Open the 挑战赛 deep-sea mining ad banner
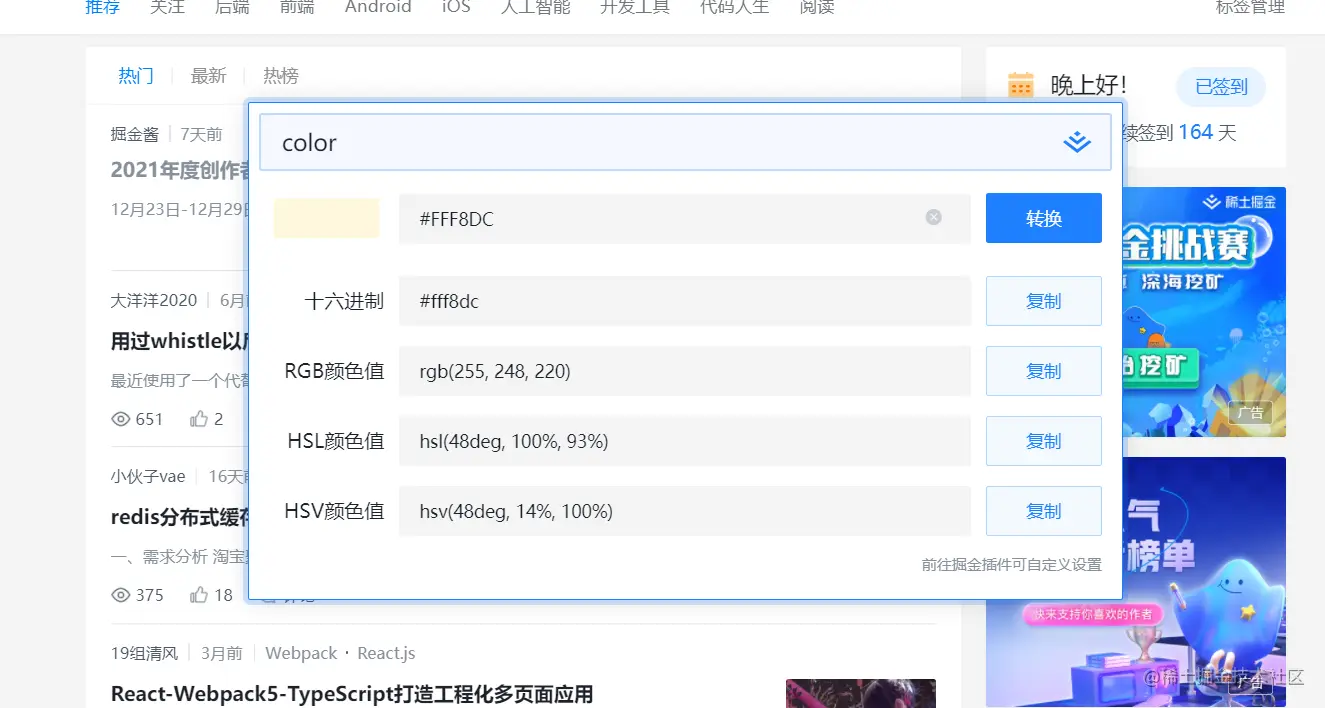1325x708 pixels. pyautogui.click(x=1204, y=312)
